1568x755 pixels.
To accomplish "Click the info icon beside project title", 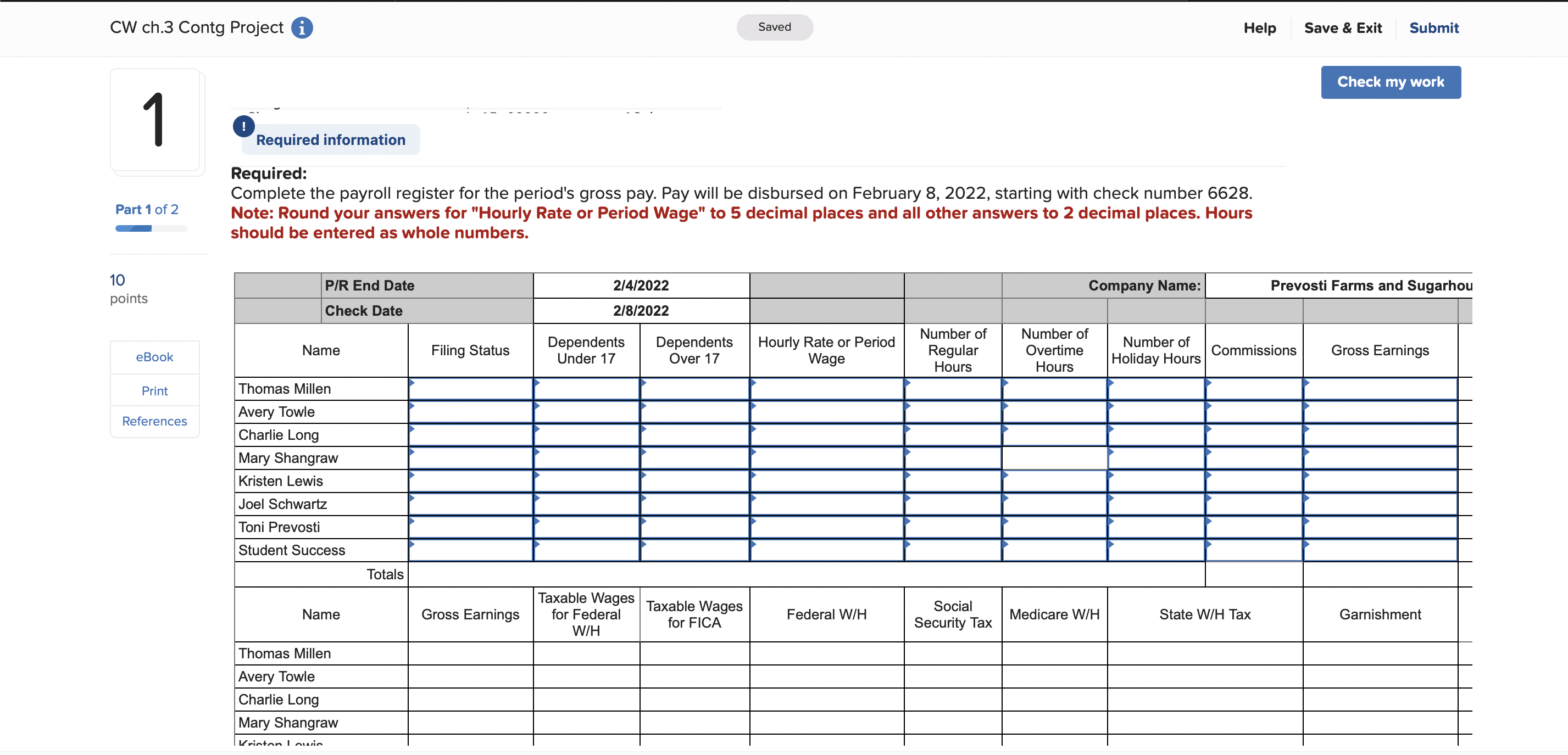I will pyautogui.click(x=302, y=28).
